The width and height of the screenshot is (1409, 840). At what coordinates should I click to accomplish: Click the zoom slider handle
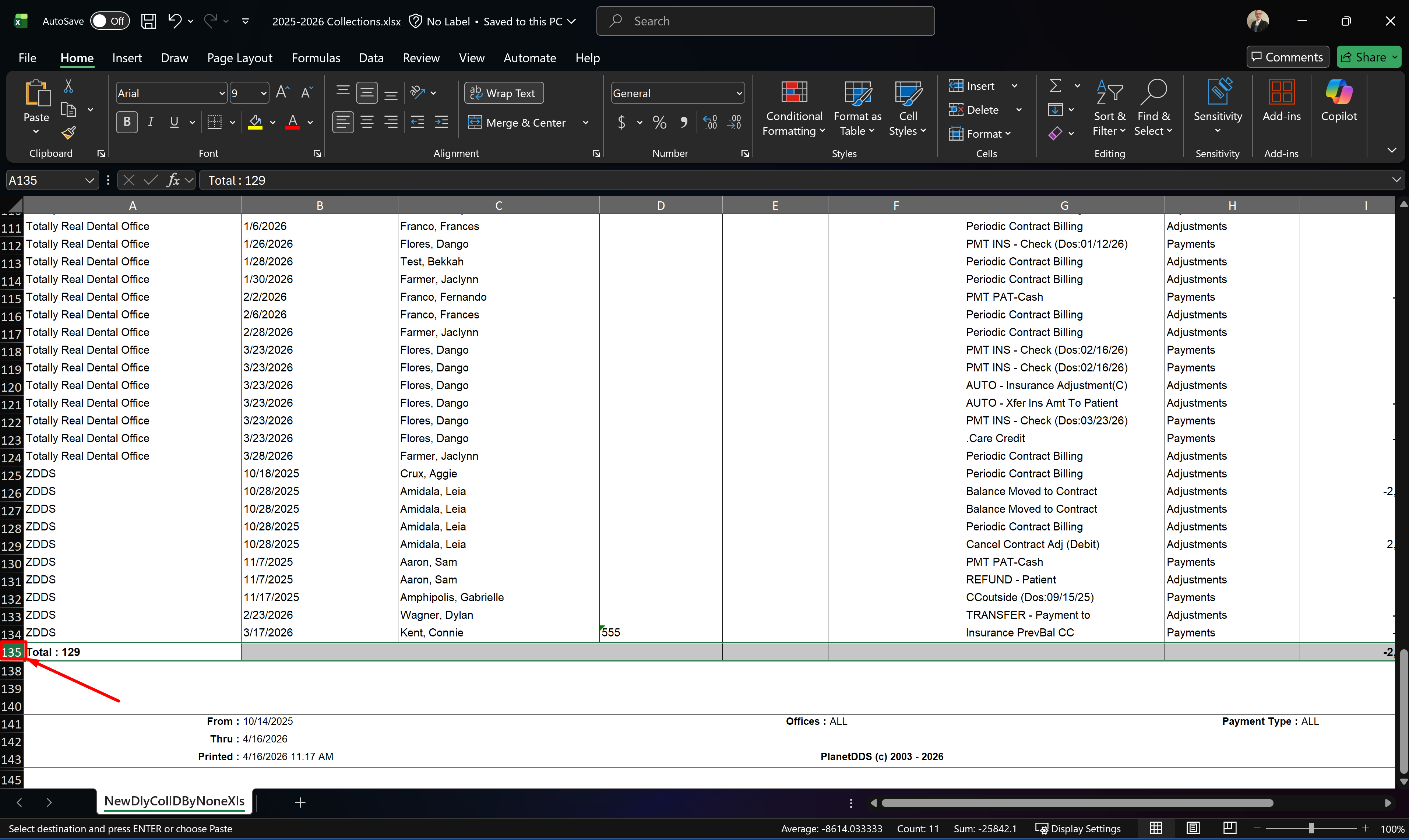pyautogui.click(x=1311, y=828)
